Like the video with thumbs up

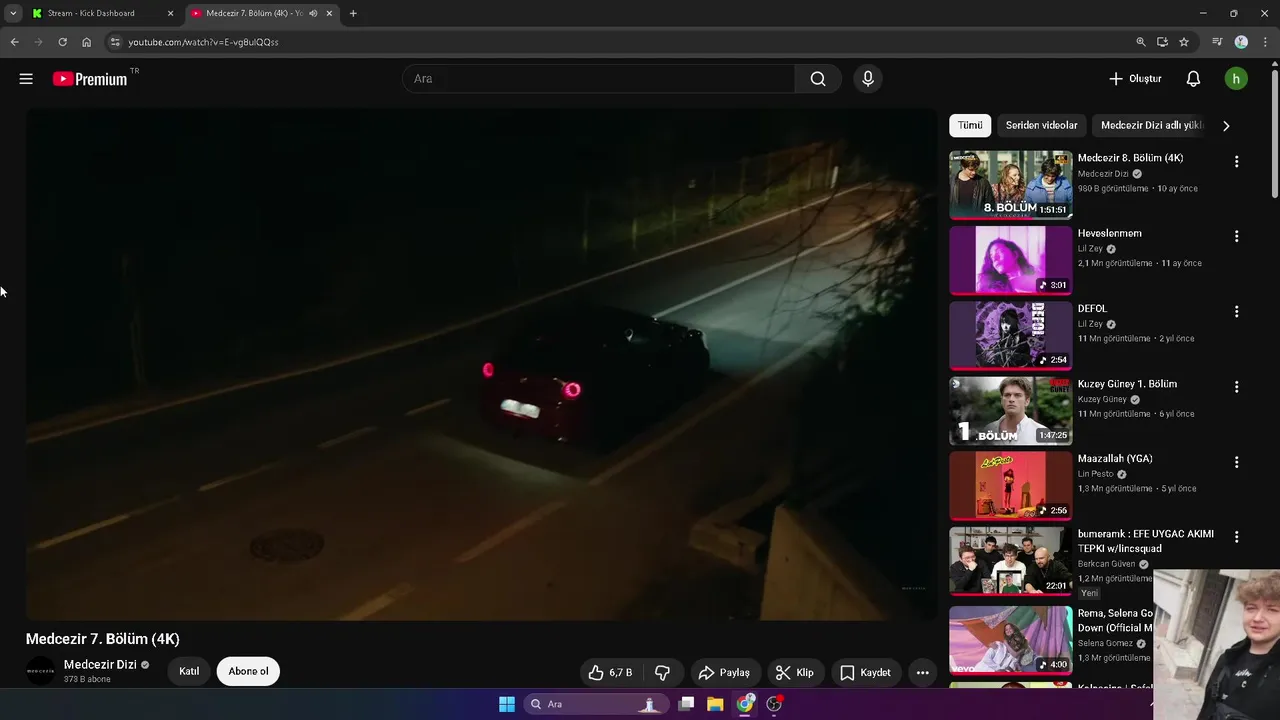[x=610, y=672]
